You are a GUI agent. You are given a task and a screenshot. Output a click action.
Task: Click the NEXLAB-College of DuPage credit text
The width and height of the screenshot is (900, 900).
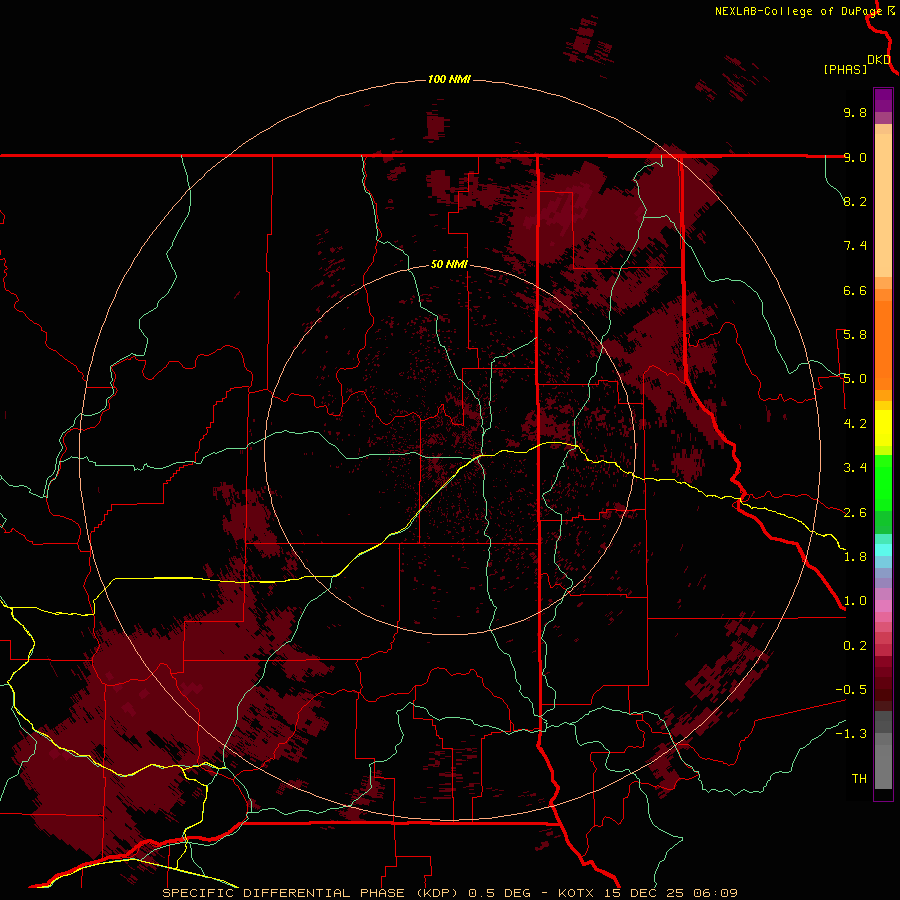pyautogui.click(x=798, y=11)
